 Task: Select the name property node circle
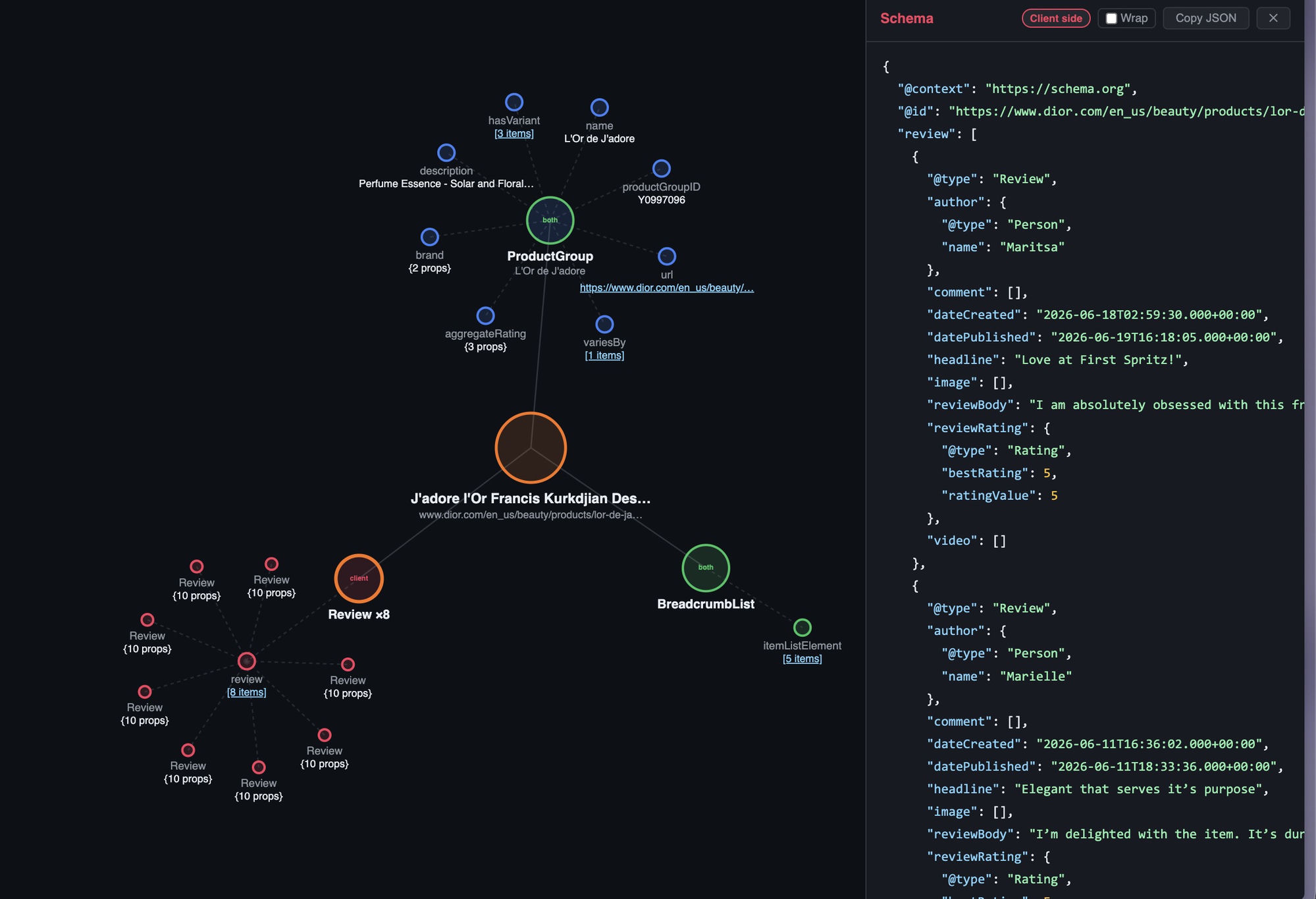pos(599,107)
